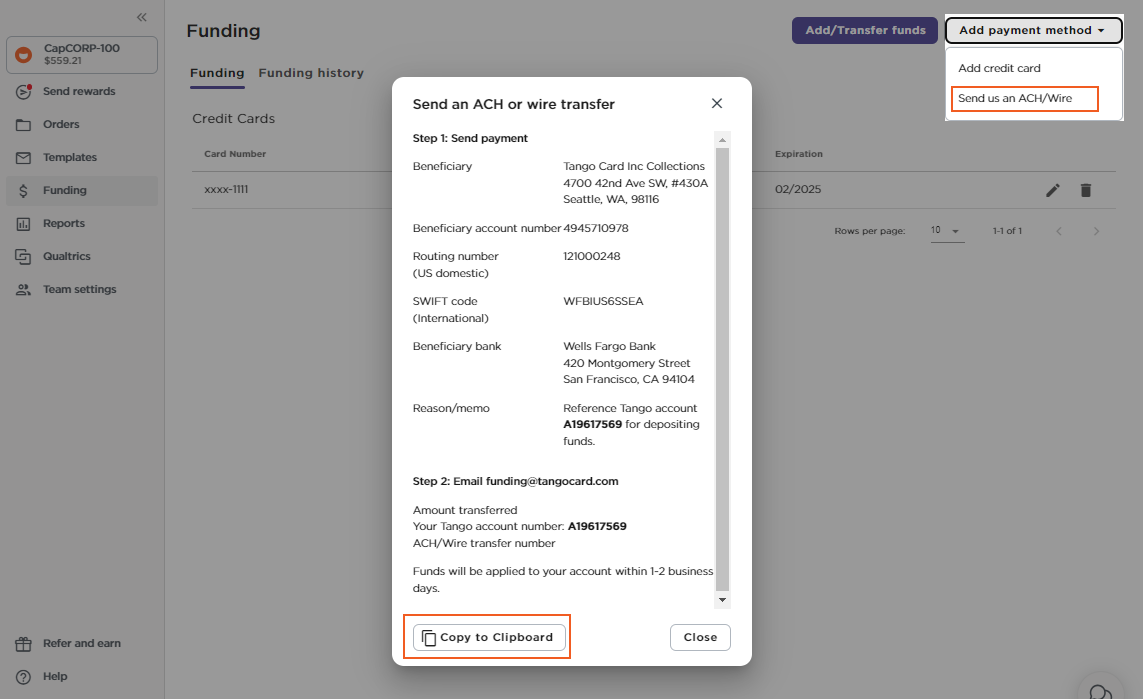Select Send us an ACH/Wire option

1024,99
